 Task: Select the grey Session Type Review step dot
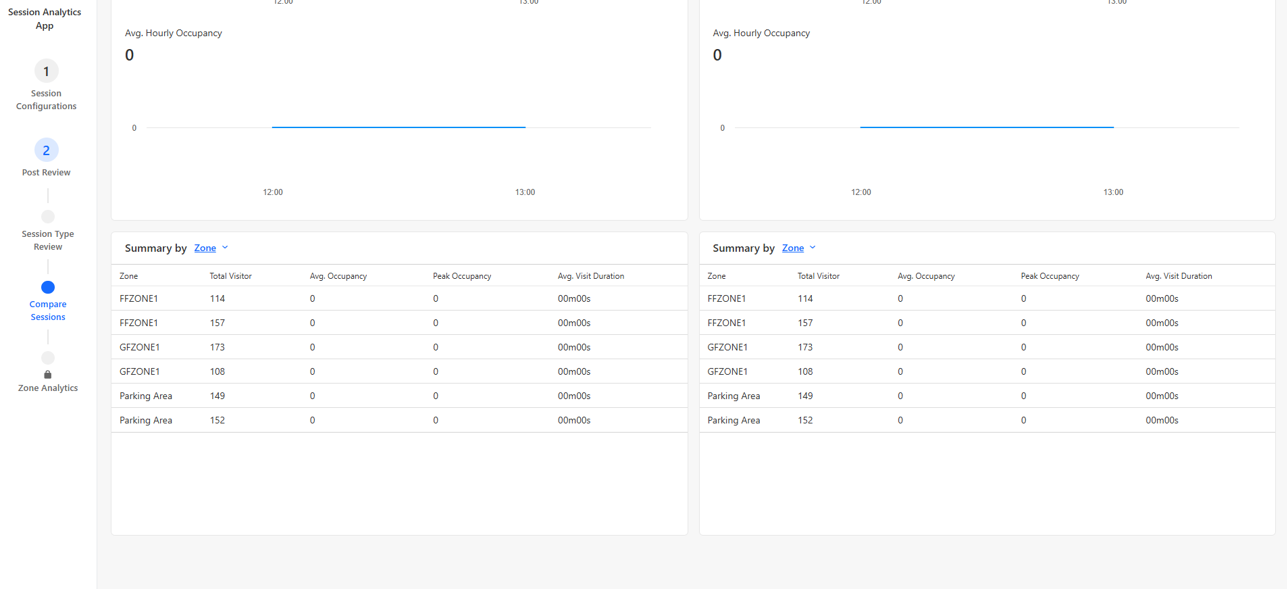pyautogui.click(x=47, y=216)
